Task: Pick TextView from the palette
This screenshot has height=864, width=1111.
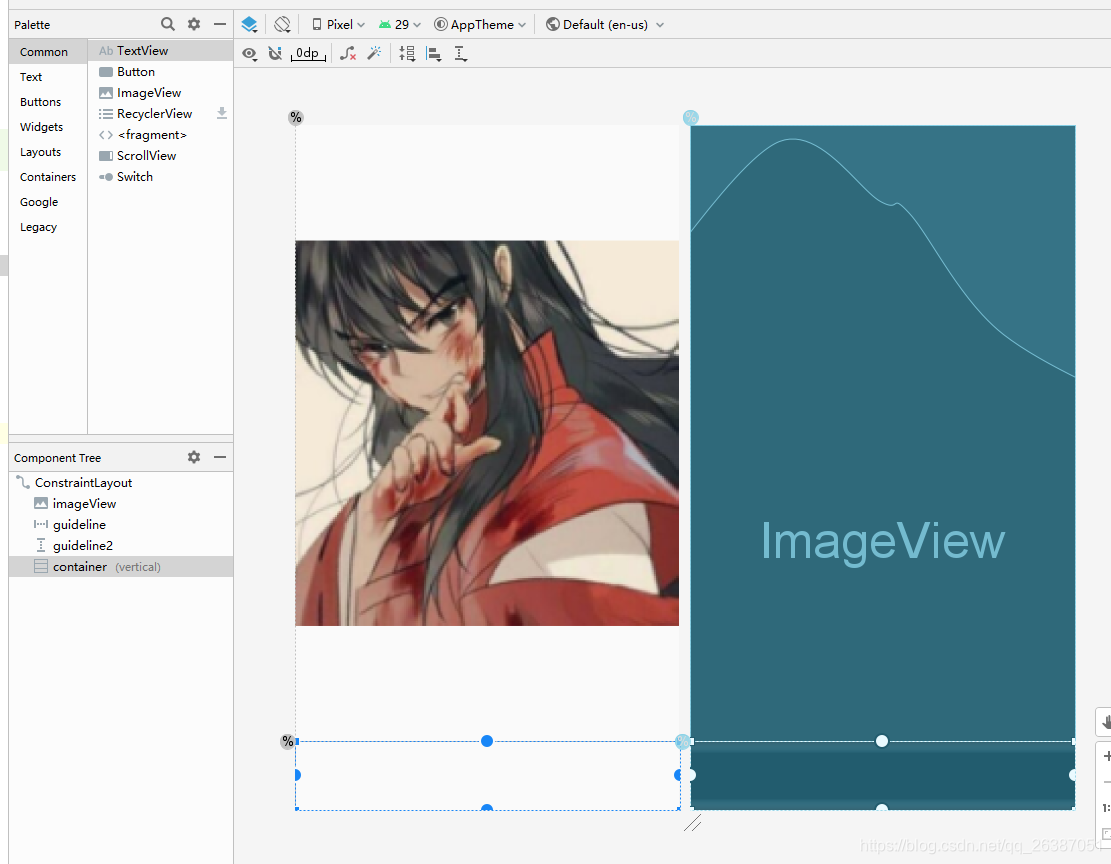Action: pyautogui.click(x=160, y=50)
